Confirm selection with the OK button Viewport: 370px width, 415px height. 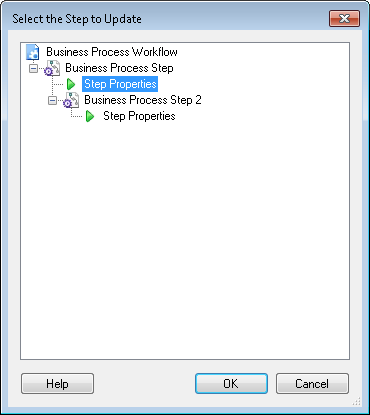click(231, 384)
